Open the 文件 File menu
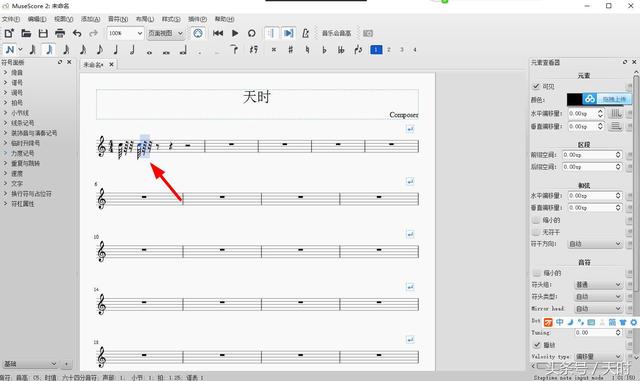This screenshot has width=640, height=381. pos(10,19)
